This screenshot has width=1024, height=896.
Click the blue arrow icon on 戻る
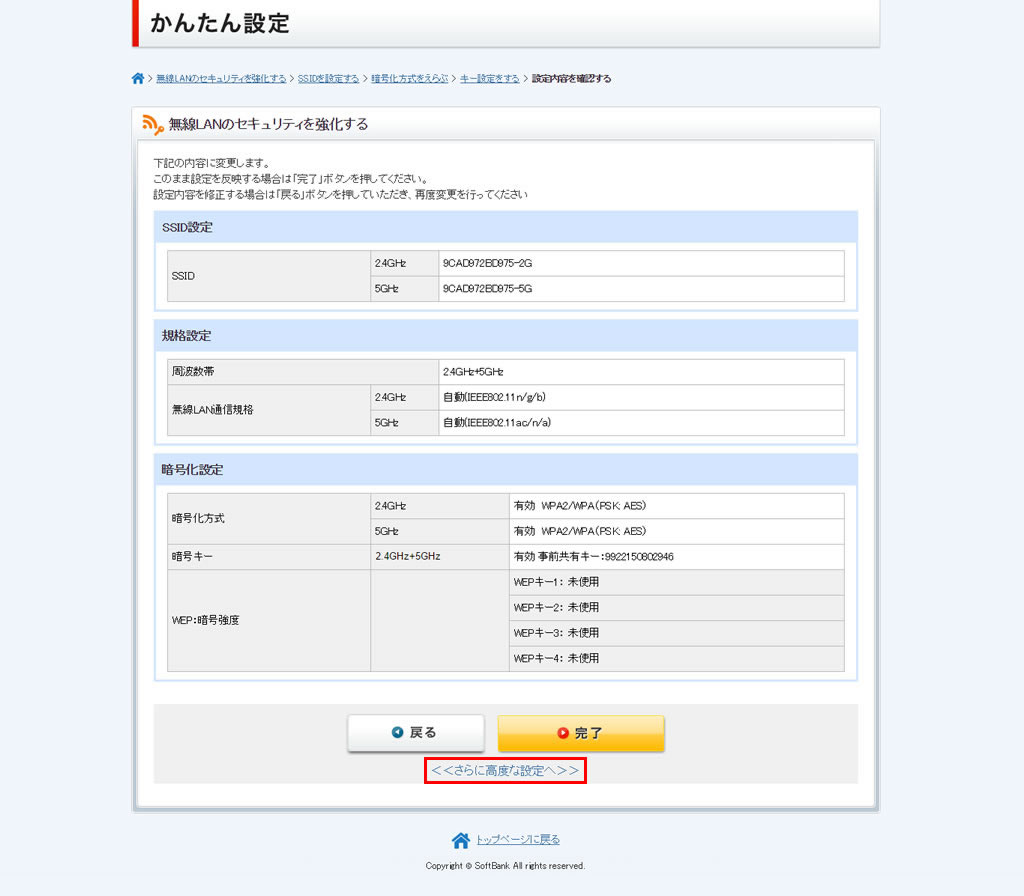coord(398,733)
